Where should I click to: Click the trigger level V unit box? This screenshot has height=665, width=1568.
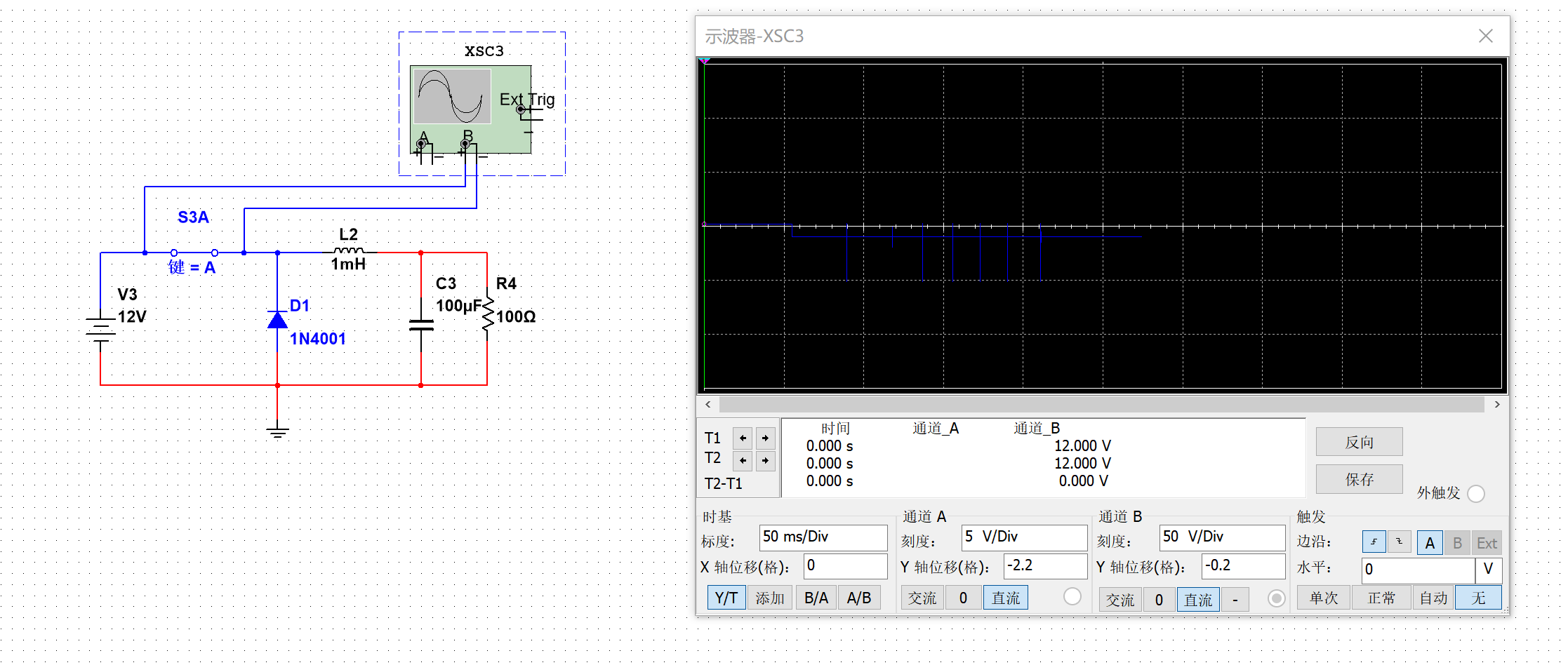1489,570
